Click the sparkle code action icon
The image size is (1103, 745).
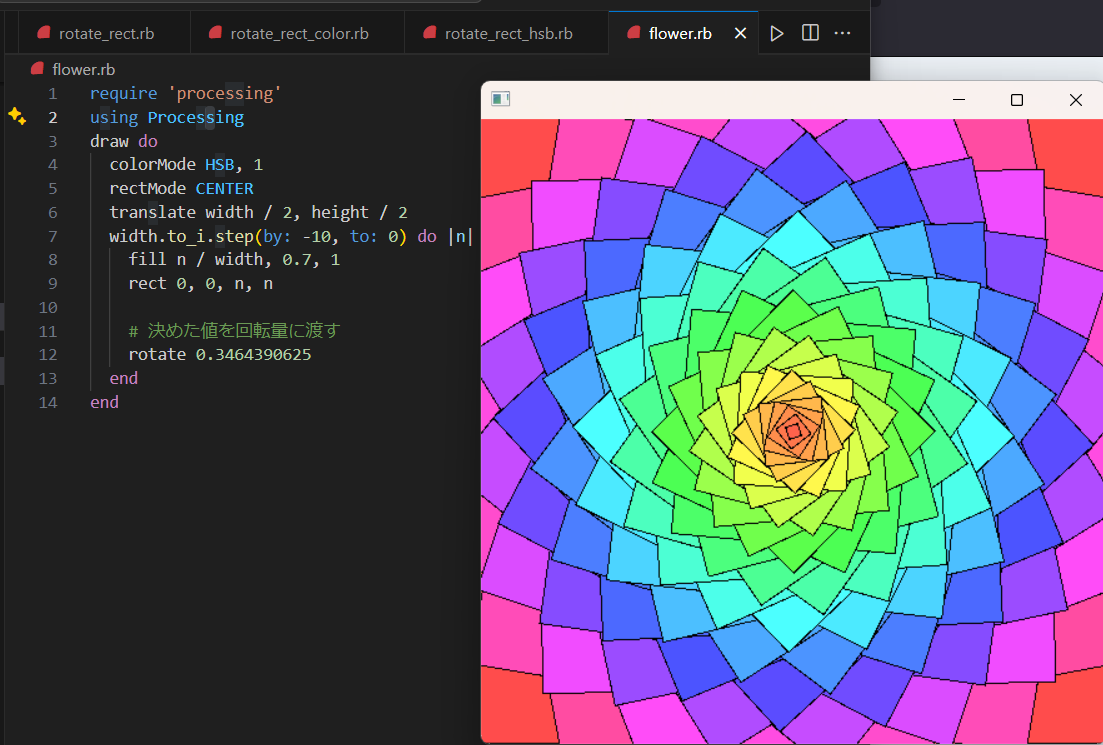click(17, 117)
